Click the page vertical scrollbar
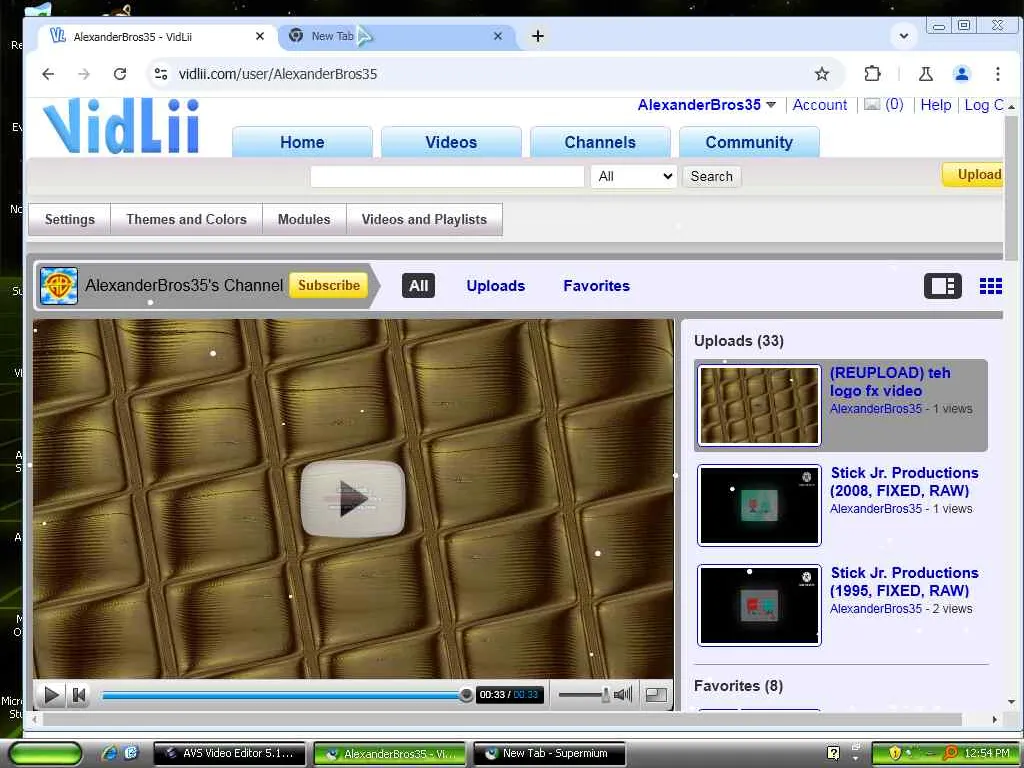Image resolution: width=1024 pixels, height=768 pixels. [x=1011, y=189]
